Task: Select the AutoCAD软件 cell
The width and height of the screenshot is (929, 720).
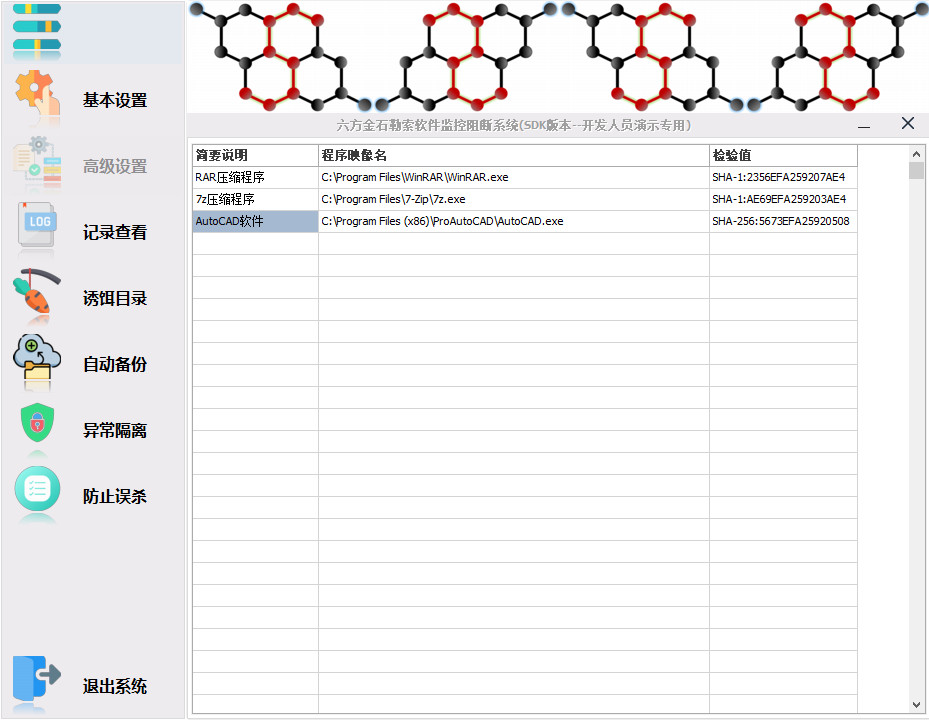Action: [x=255, y=221]
